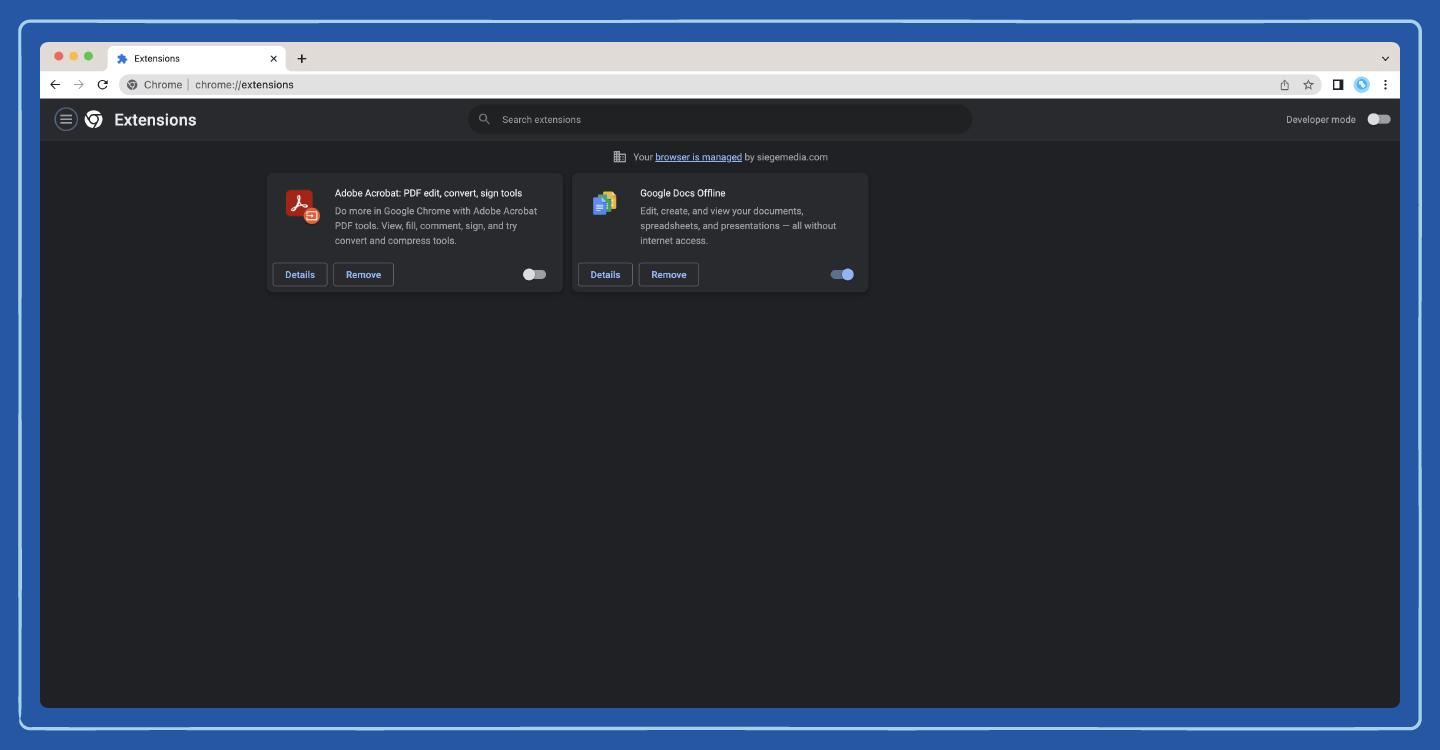Click the Chrome Extensions logo

click(x=94, y=119)
